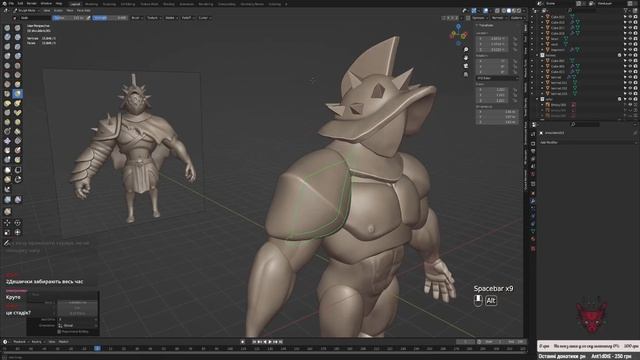Select the Snake Hook brush
This screenshot has width=640, height=360.
tap(18, 103)
